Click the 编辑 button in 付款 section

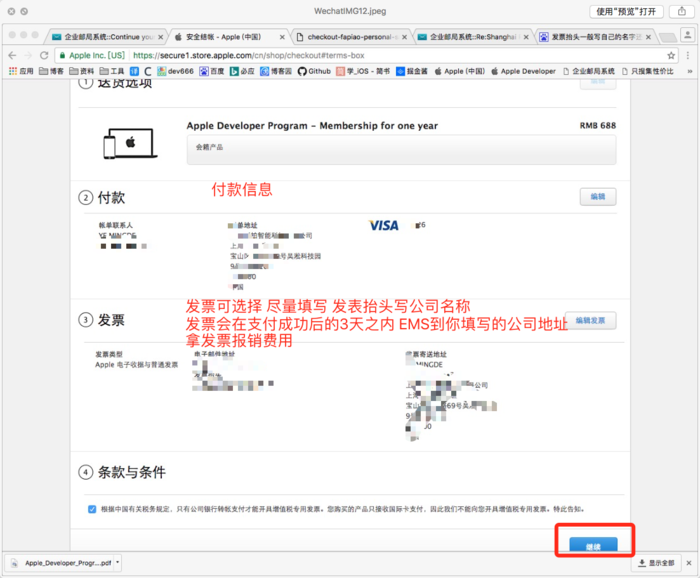[598, 196]
